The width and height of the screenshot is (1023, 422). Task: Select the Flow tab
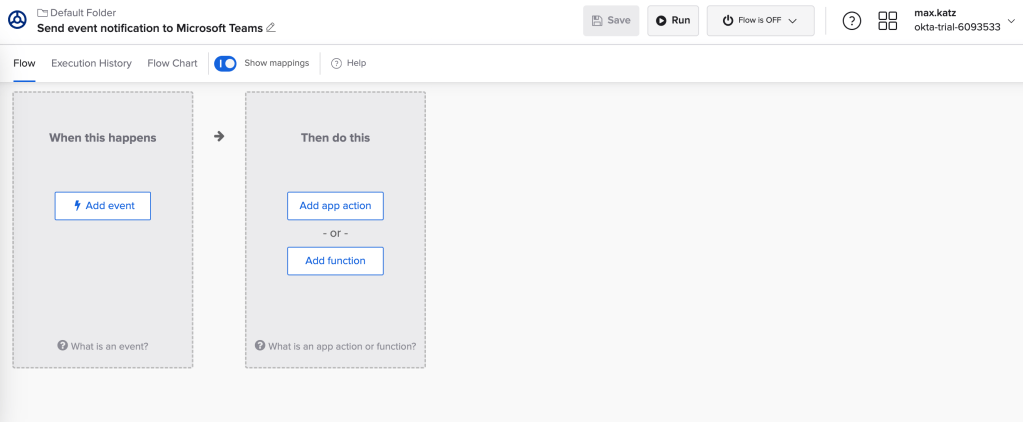tap(24, 63)
